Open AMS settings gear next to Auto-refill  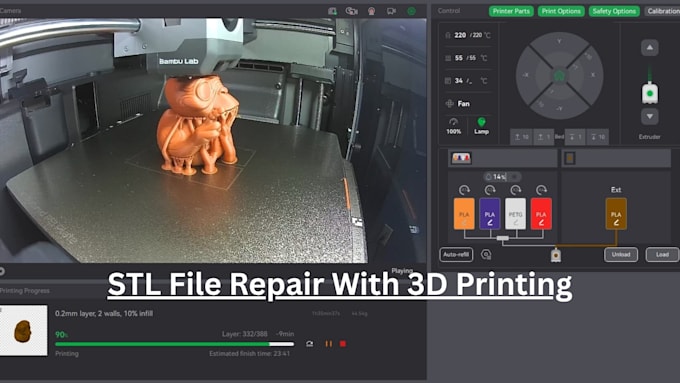(486, 255)
